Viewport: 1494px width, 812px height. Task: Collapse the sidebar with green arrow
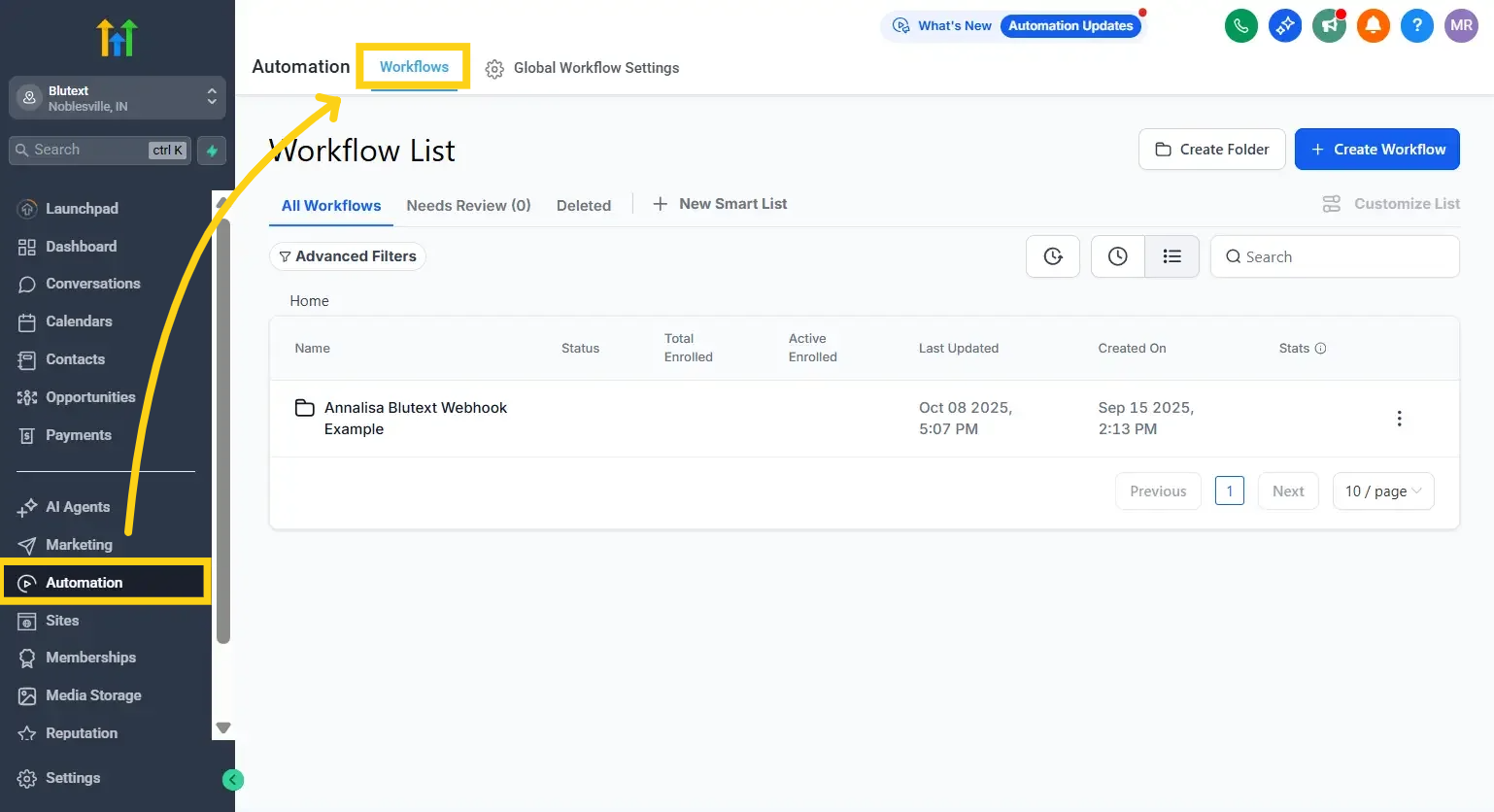coord(232,779)
